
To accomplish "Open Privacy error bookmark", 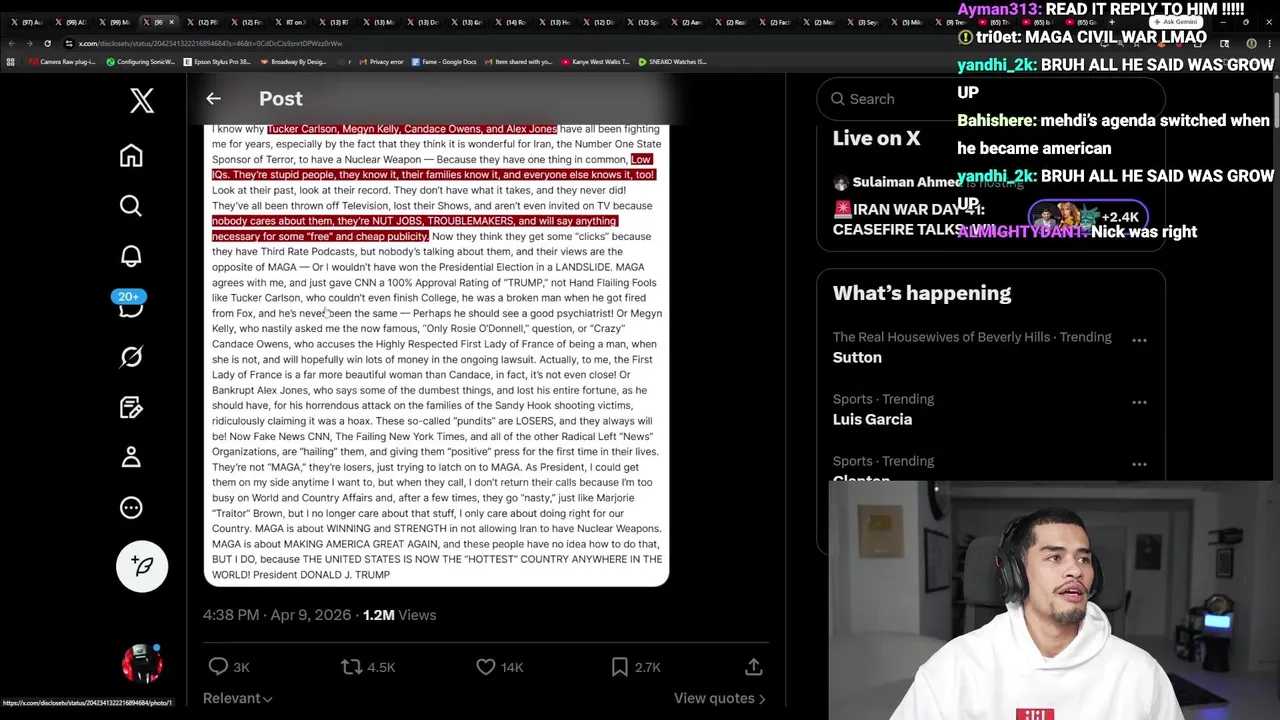I will [x=382, y=62].
